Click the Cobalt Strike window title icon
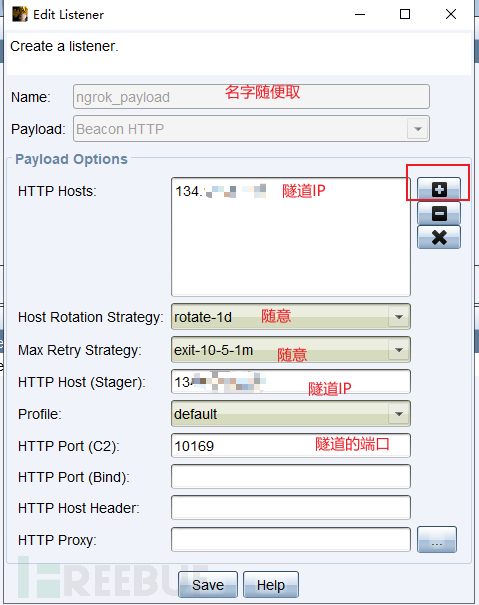479x605 pixels. point(20,14)
